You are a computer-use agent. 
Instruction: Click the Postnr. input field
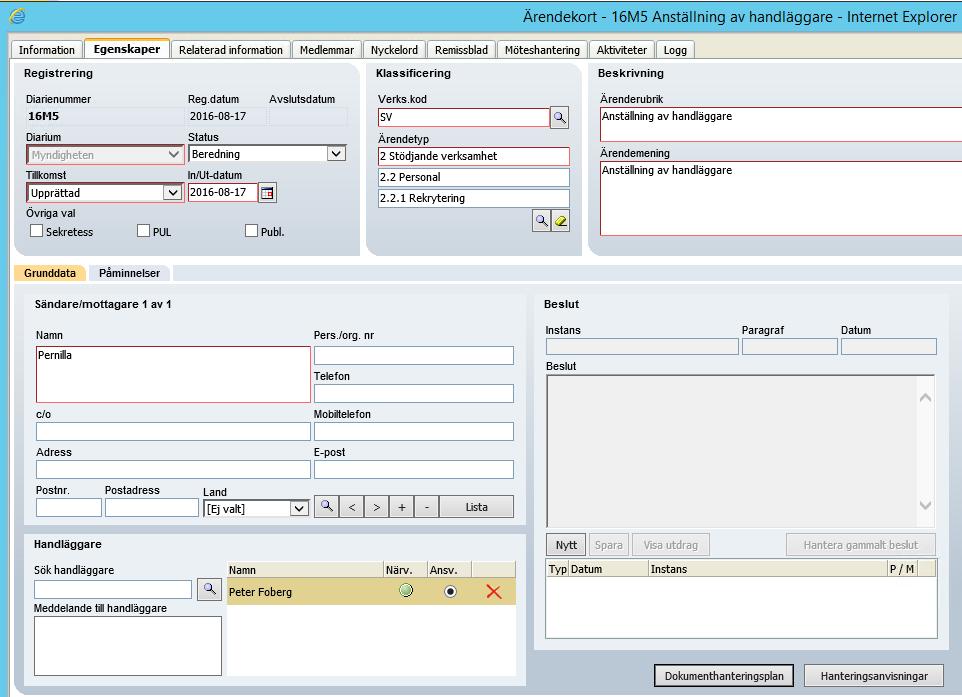[x=69, y=507]
